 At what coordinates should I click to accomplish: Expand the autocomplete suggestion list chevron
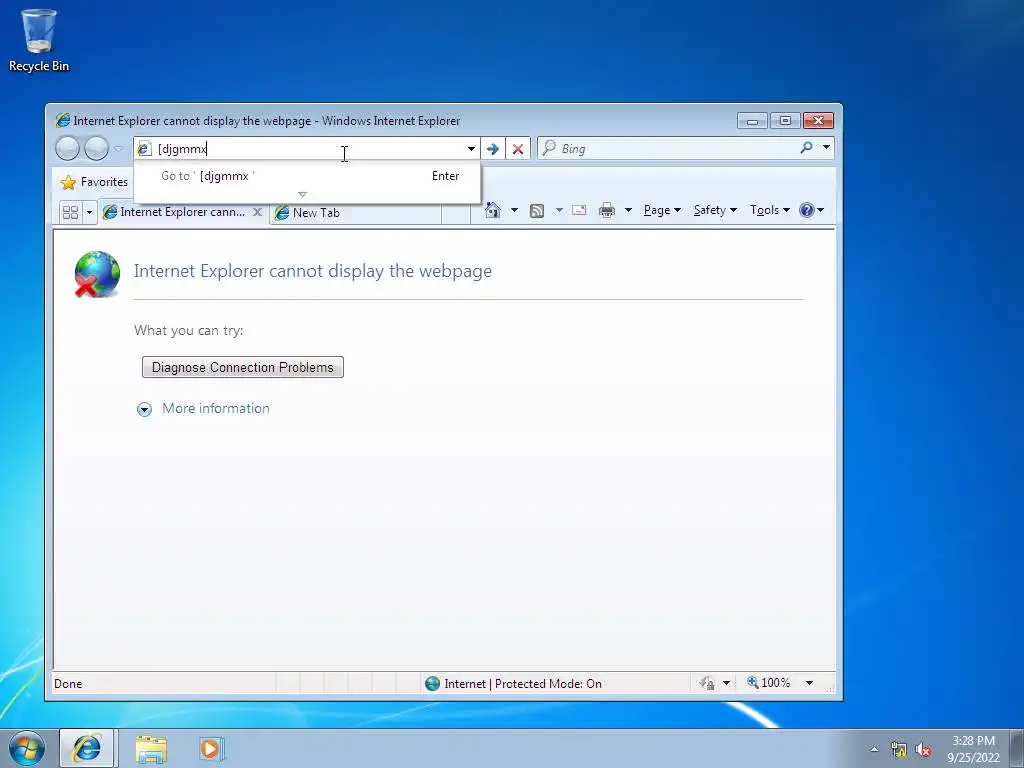(x=302, y=194)
